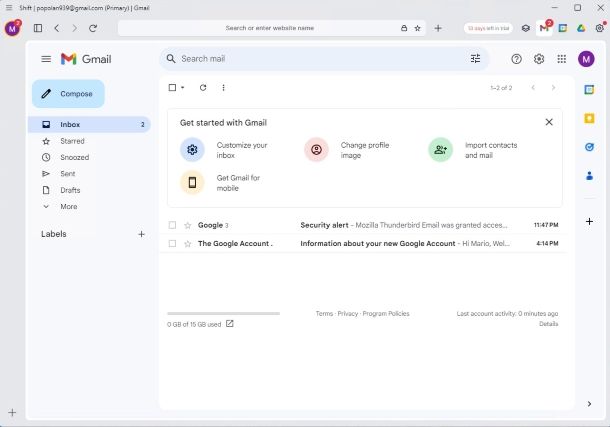Tick the select-all checkbox in mail toolbar
This screenshot has width=610, height=427.
click(x=172, y=88)
